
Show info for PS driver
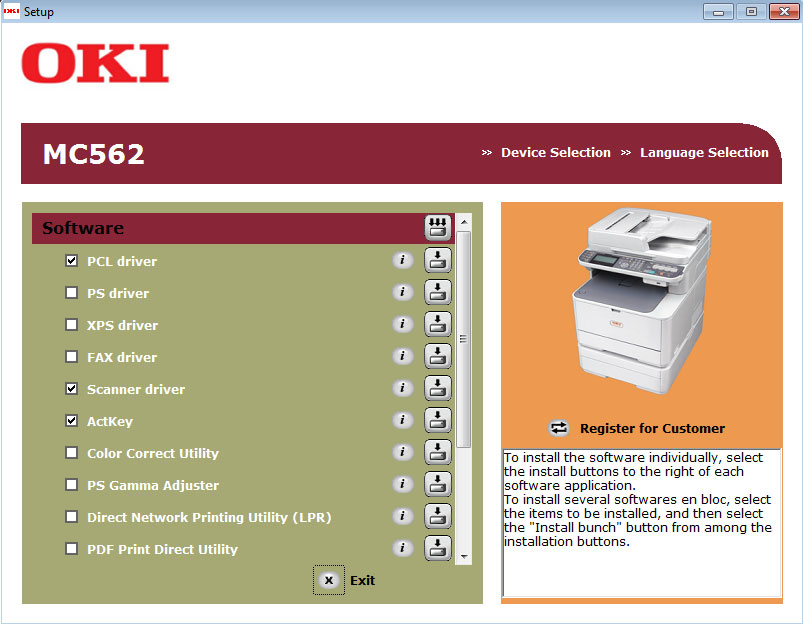pos(403,292)
